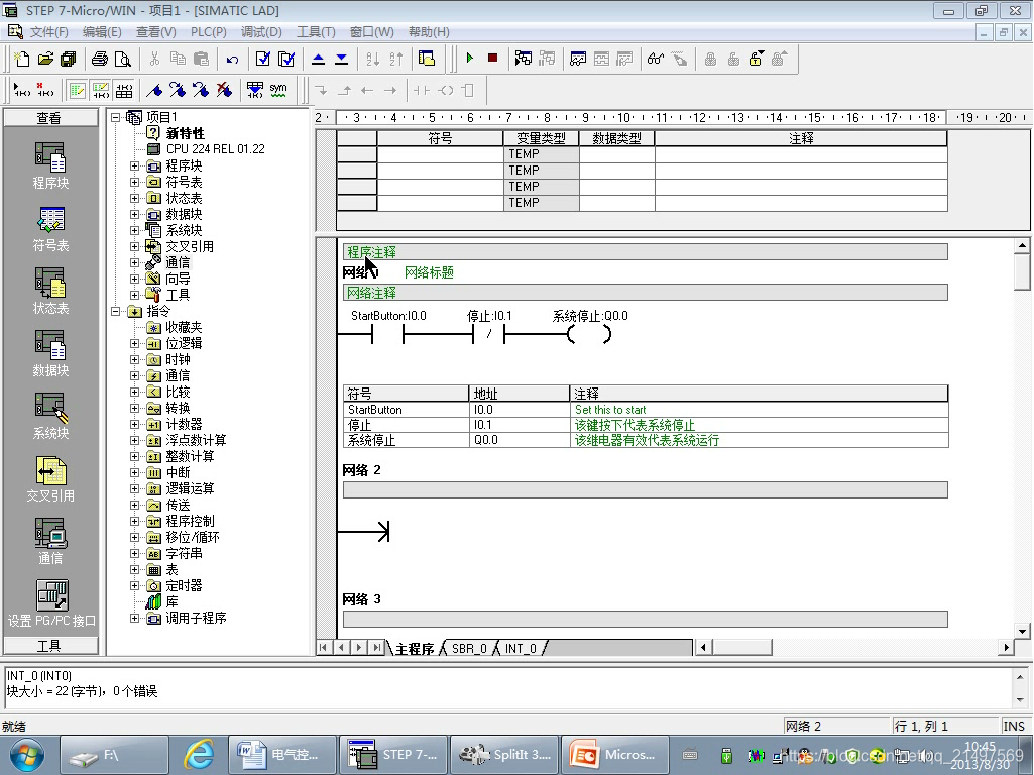Click 网络标题 label of network 1

coord(429,272)
